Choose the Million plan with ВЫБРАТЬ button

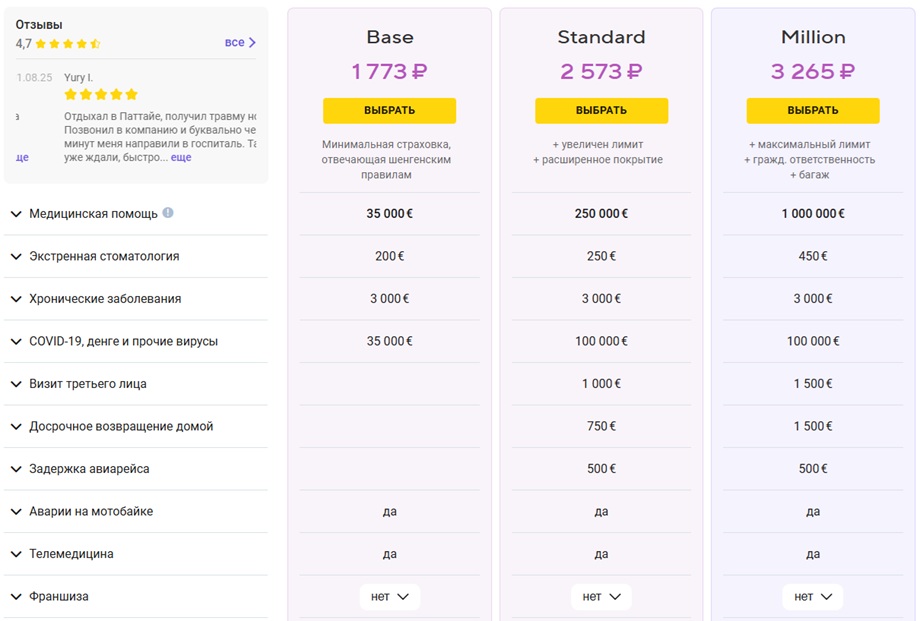pos(813,110)
